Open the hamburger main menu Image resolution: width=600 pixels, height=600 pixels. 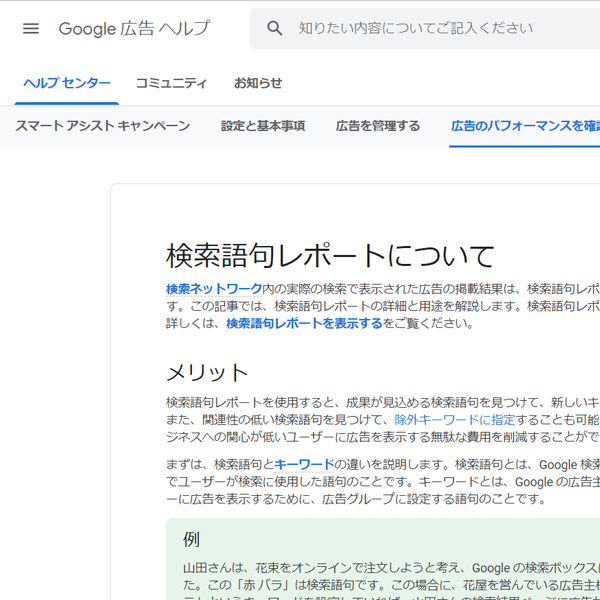pos(31,28)
